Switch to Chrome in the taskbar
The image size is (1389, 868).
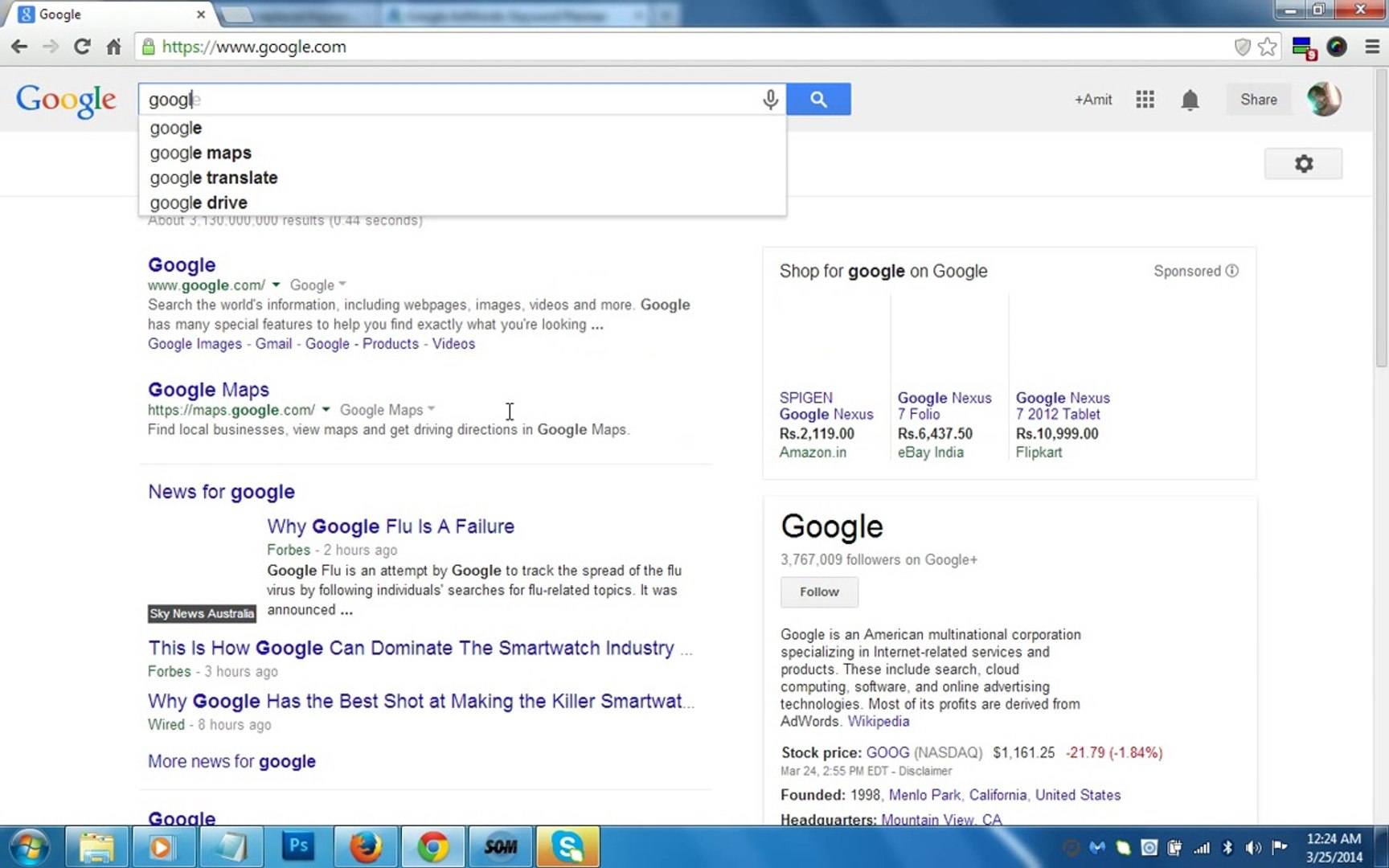tap(432, 846)
